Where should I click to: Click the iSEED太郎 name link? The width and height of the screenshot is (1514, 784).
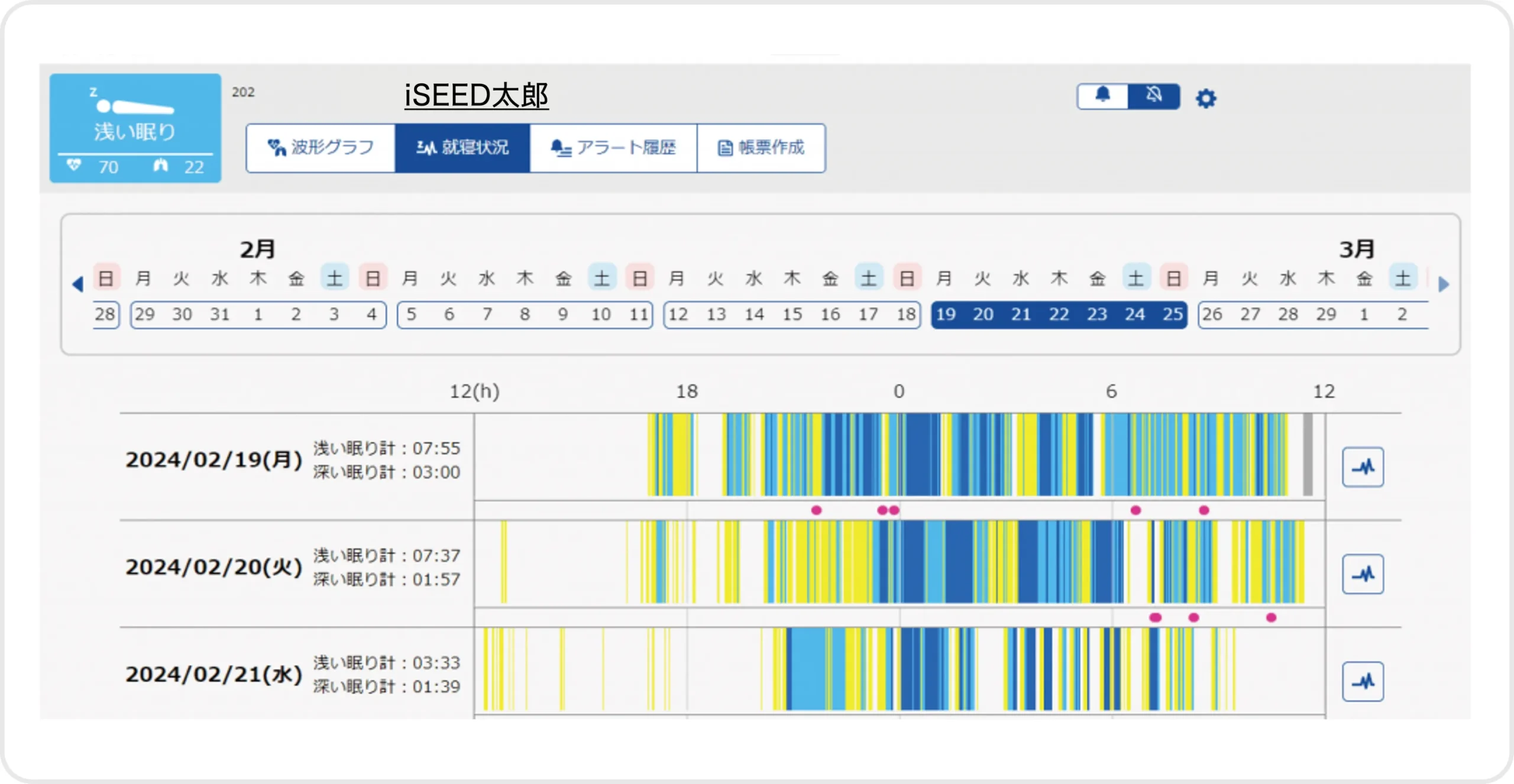click(x=476, y=96)
